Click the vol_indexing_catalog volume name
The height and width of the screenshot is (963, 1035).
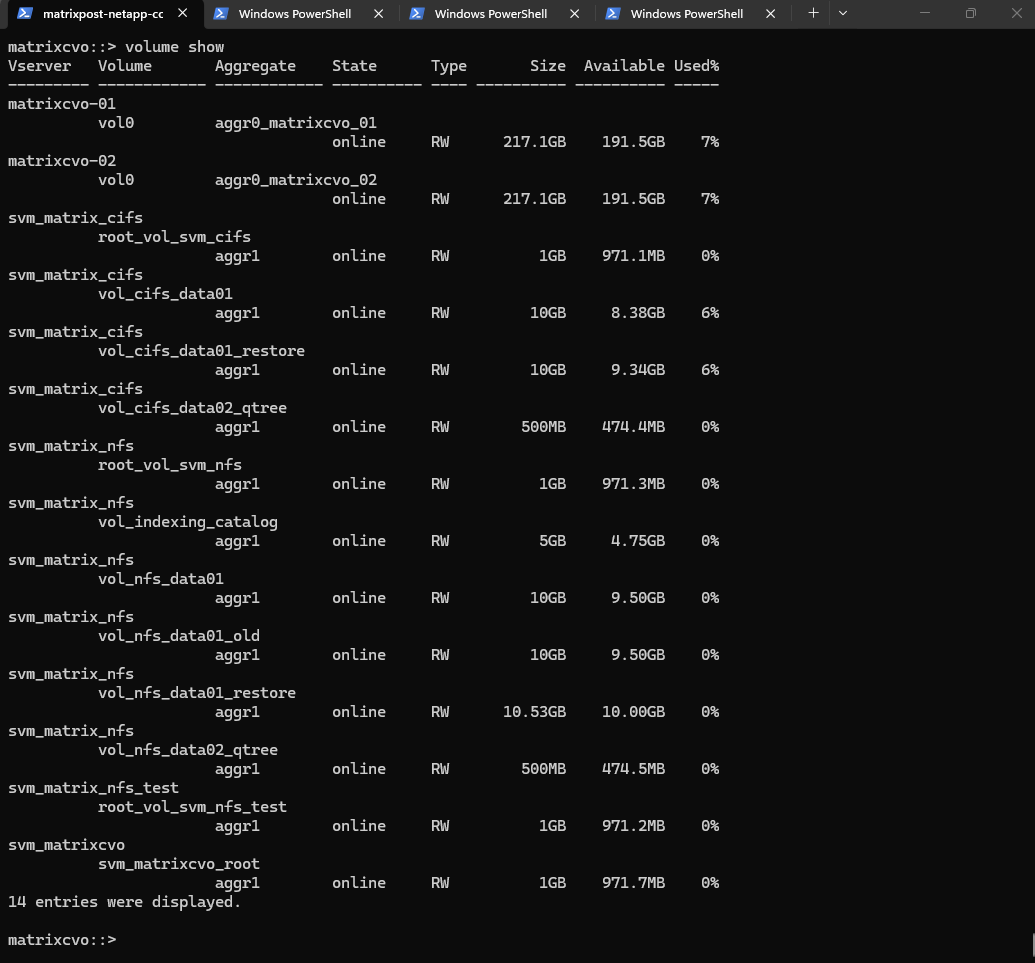187,522
